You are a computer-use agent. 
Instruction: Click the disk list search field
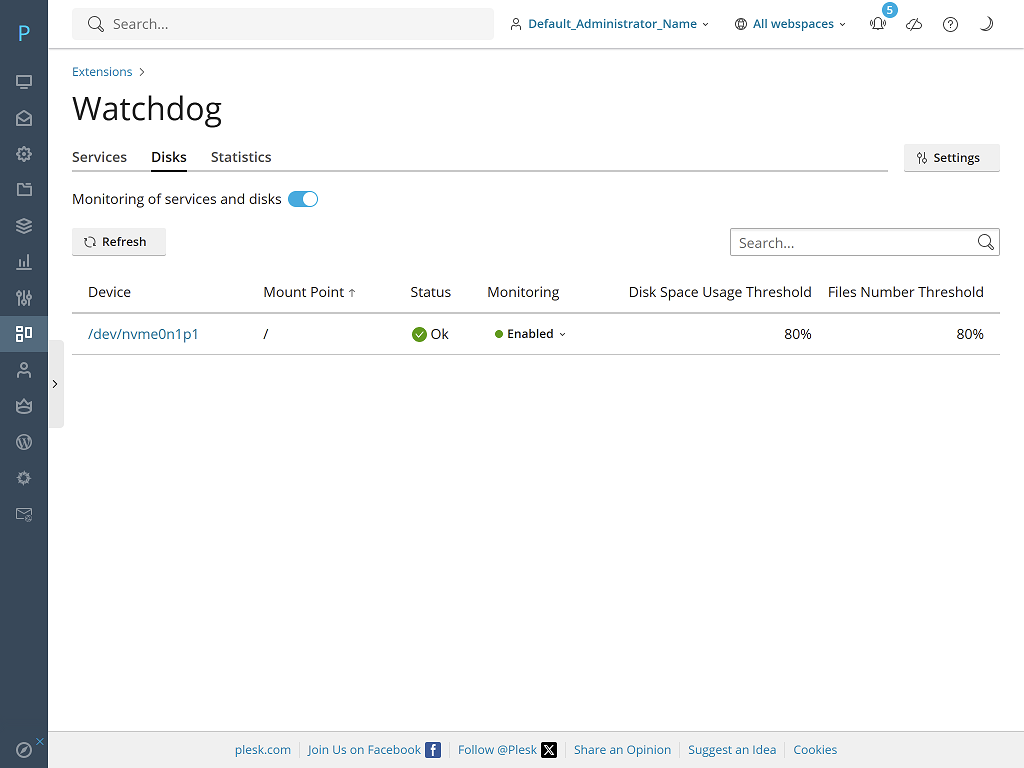853,242
